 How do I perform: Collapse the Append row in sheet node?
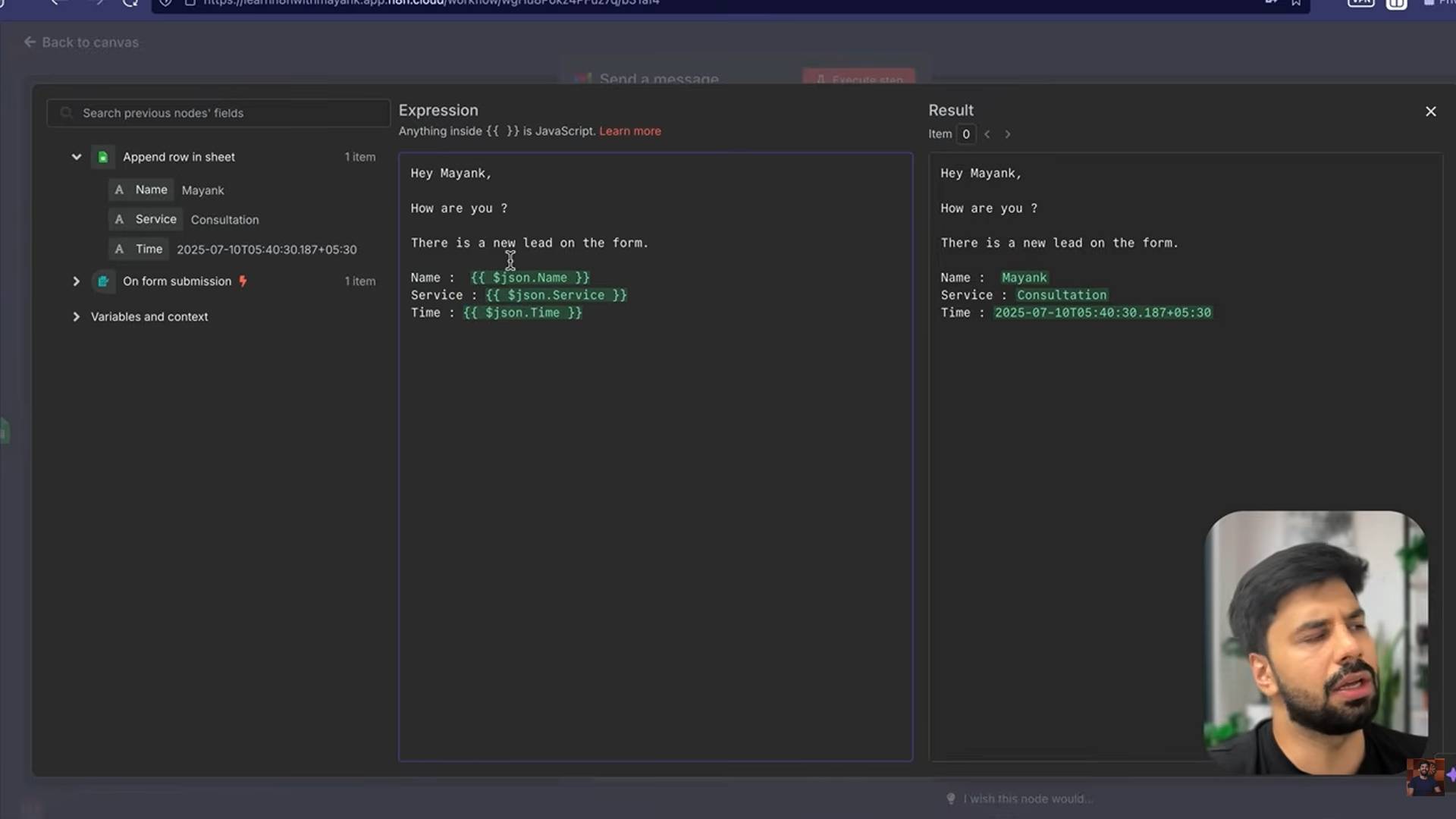coord(77,157)
